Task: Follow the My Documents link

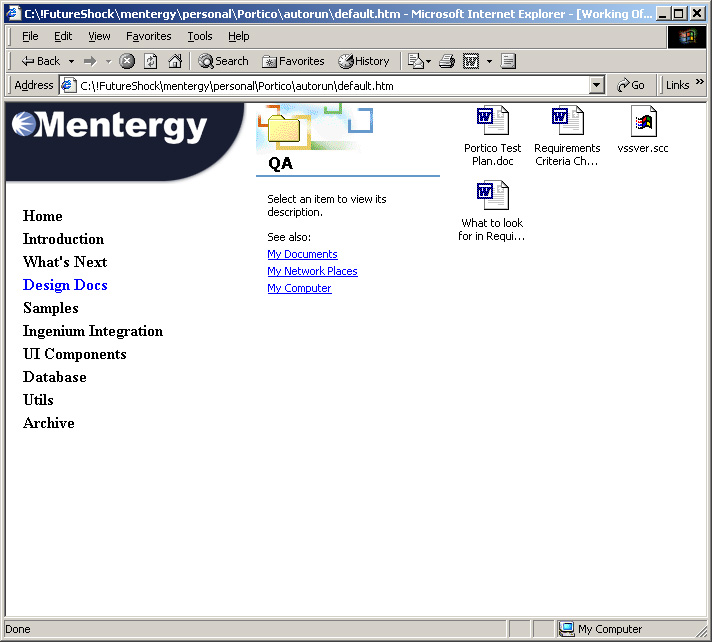Action: coord(302,254)
